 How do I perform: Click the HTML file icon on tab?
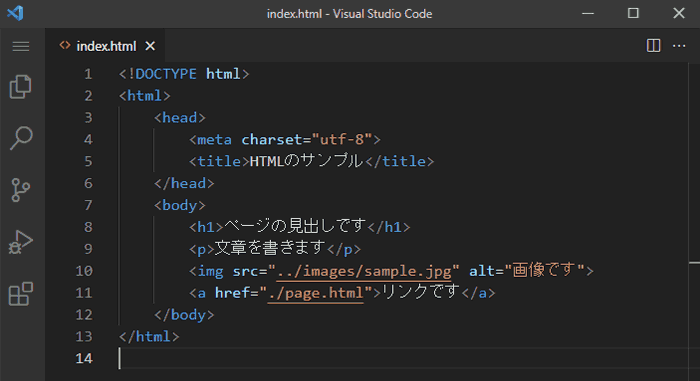point(65,45)
